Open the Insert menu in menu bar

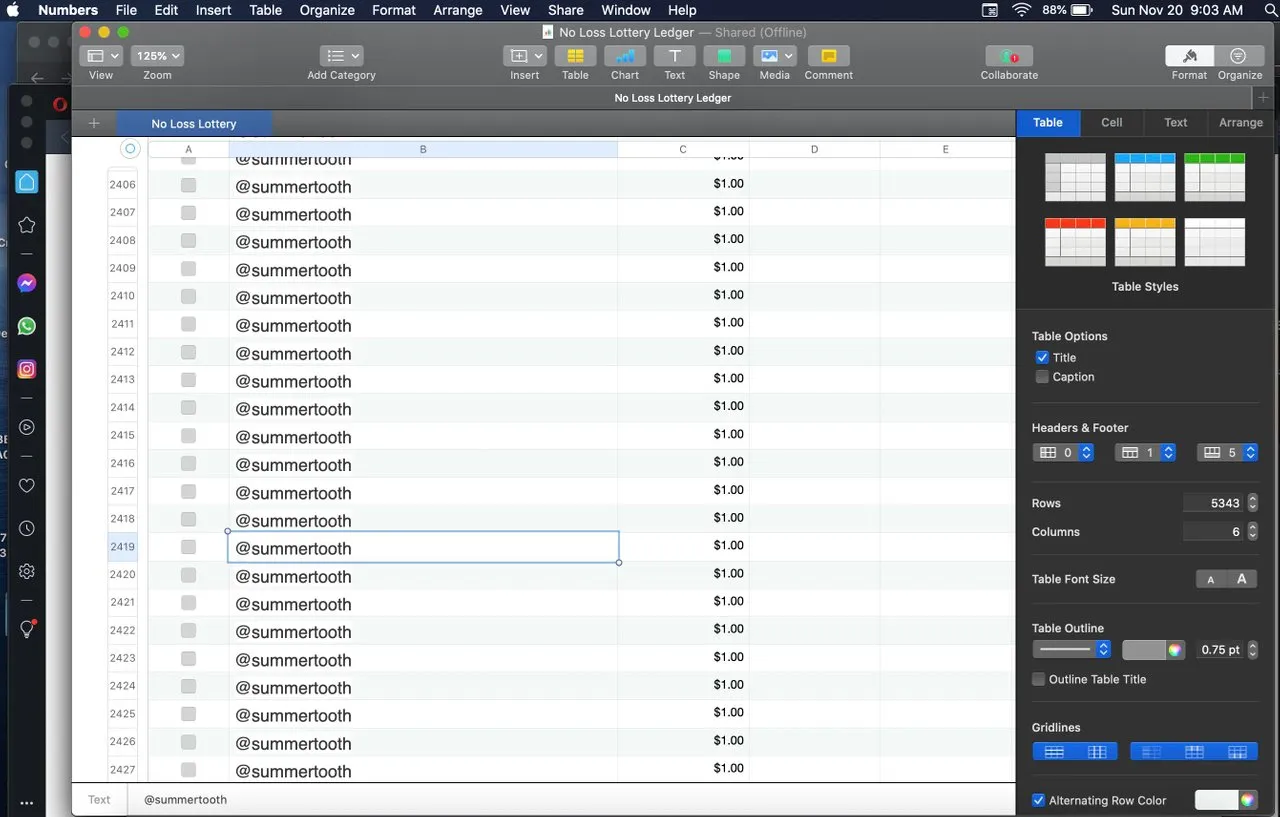pos(214,10)
